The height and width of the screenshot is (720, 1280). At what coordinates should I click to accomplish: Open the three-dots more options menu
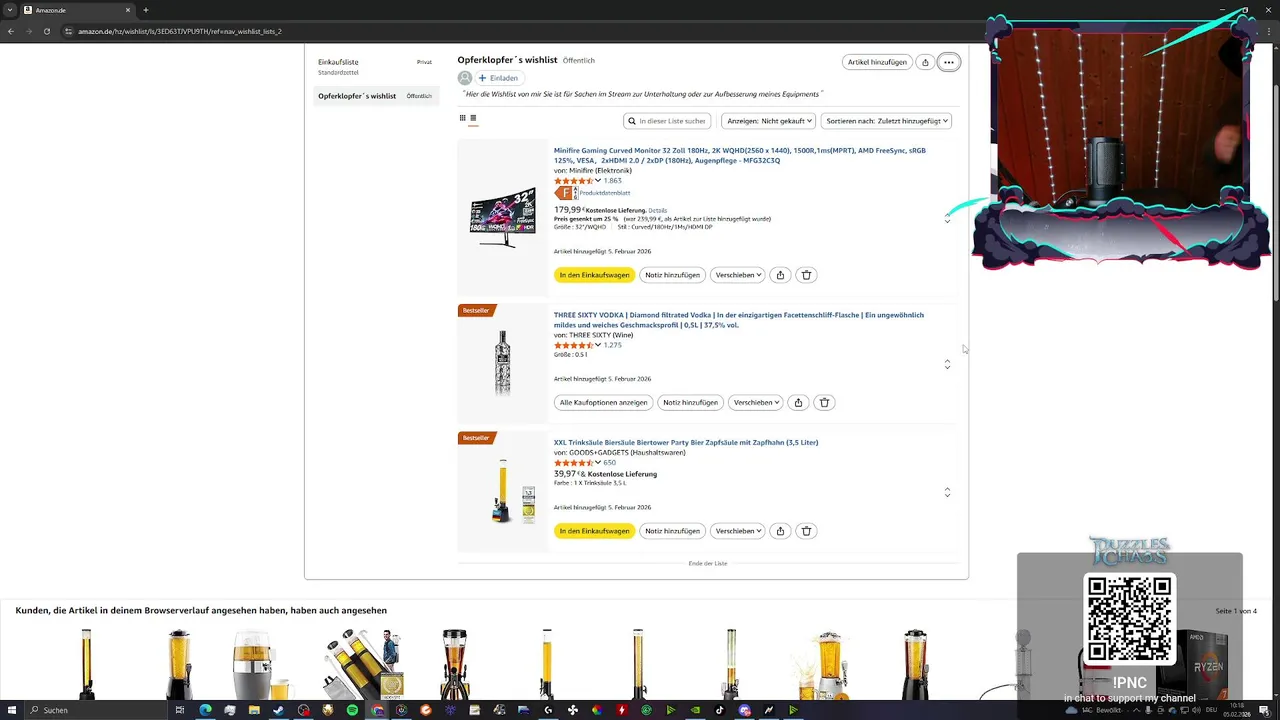coord(949,62)
